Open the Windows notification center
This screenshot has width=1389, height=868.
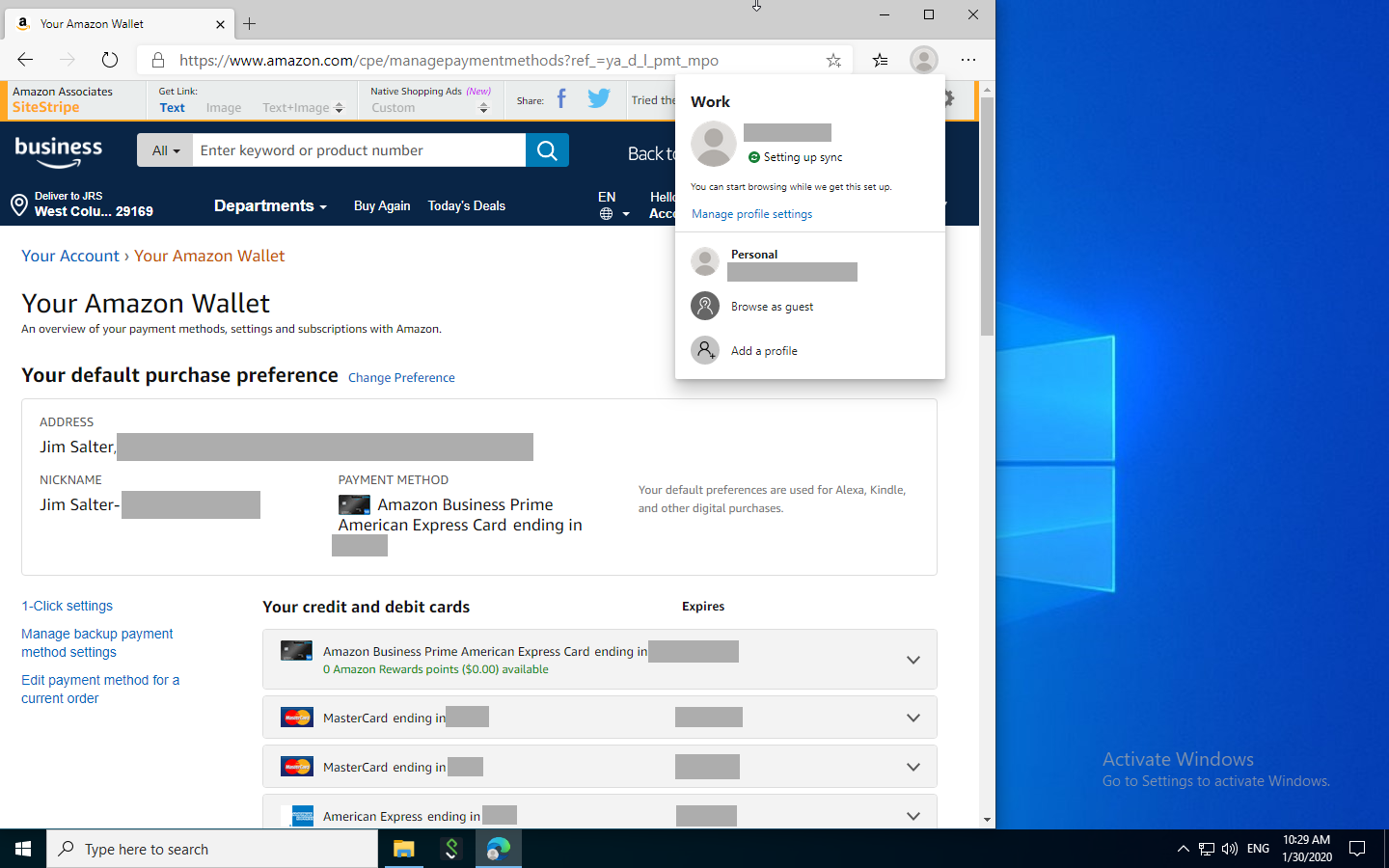click(x=1357, y=849)
